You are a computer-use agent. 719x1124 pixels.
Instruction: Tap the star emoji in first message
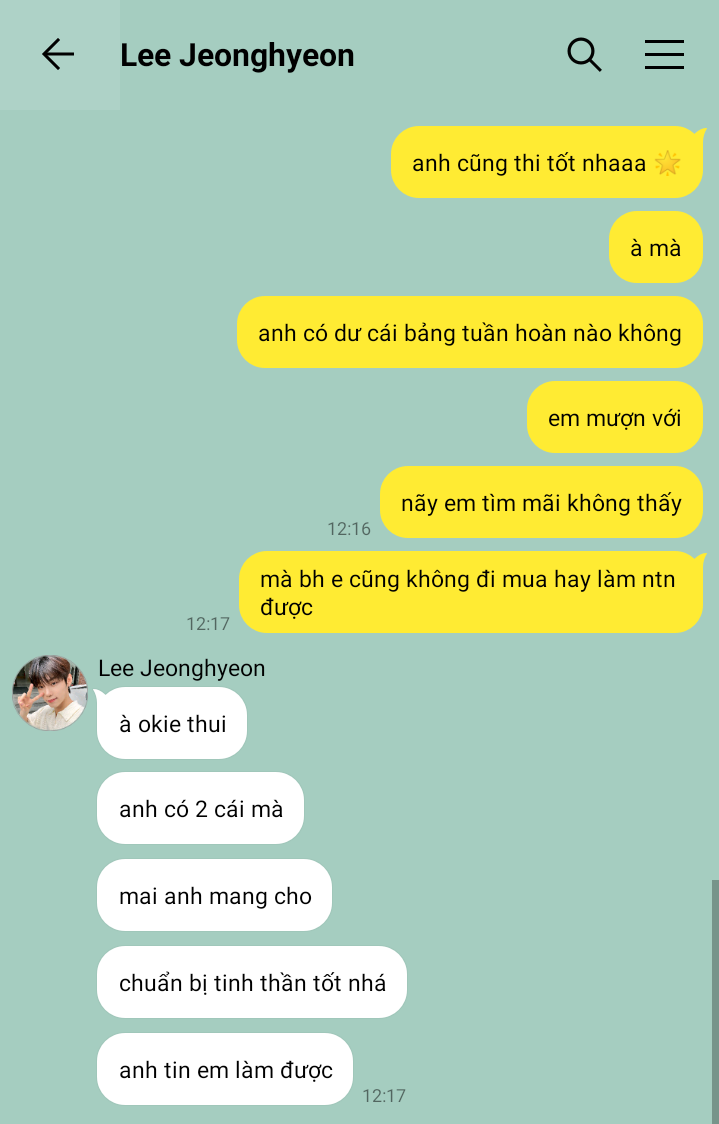pyautogui.click(x=667, y=163)
